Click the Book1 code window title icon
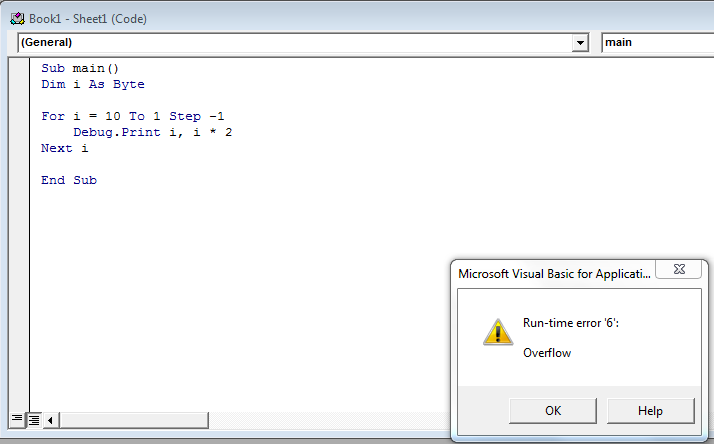Screen dimensions: 714x444 coord(17,19)
